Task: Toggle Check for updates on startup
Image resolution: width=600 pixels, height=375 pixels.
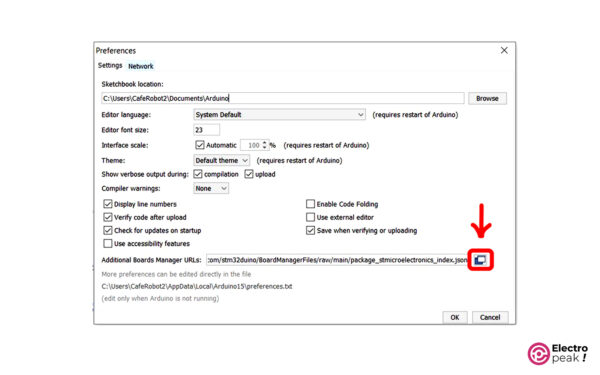Action: [x=108, y=230]
